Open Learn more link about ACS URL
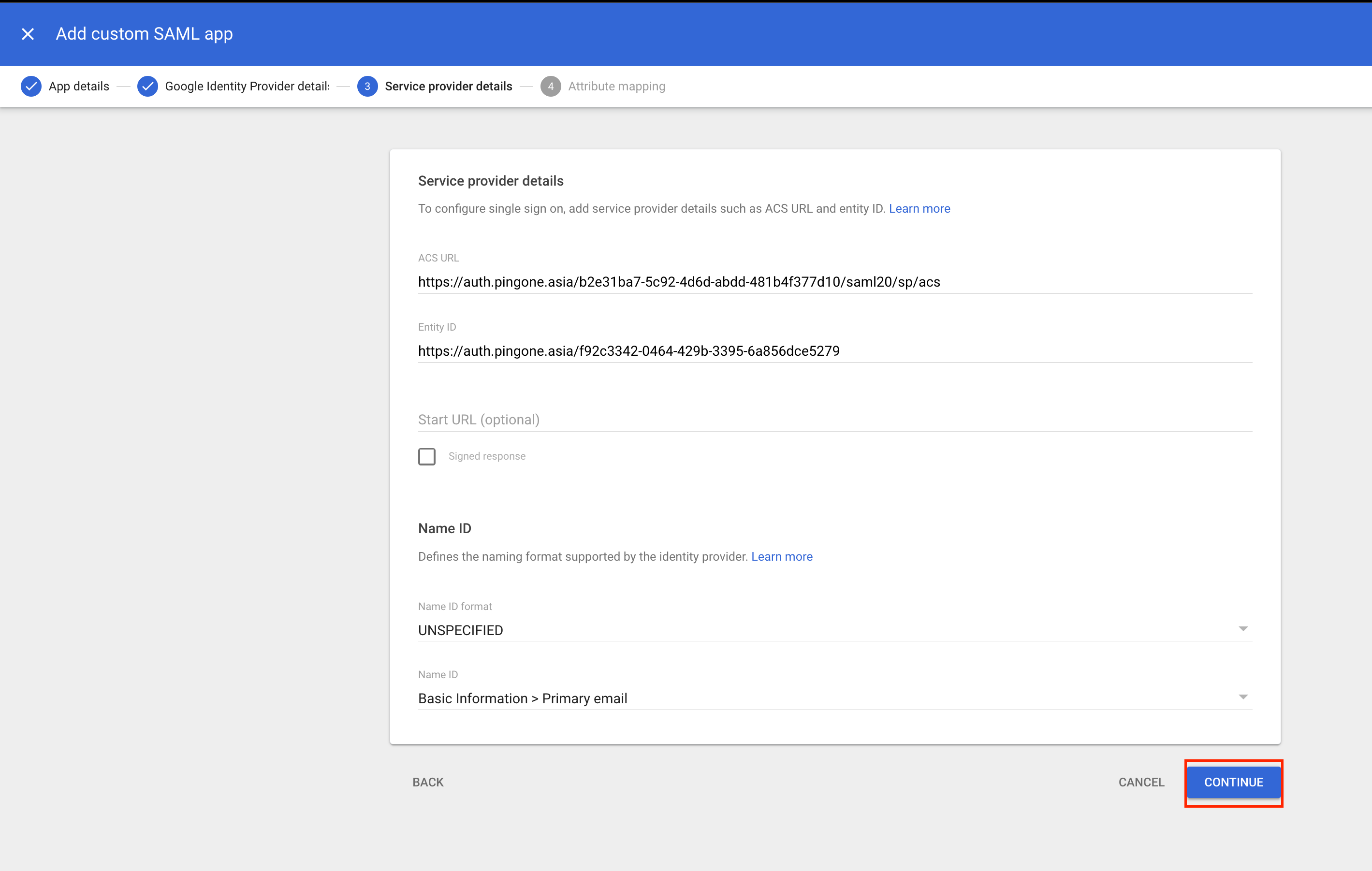This screenshot has width=1372, height=871. click(919, 208)
